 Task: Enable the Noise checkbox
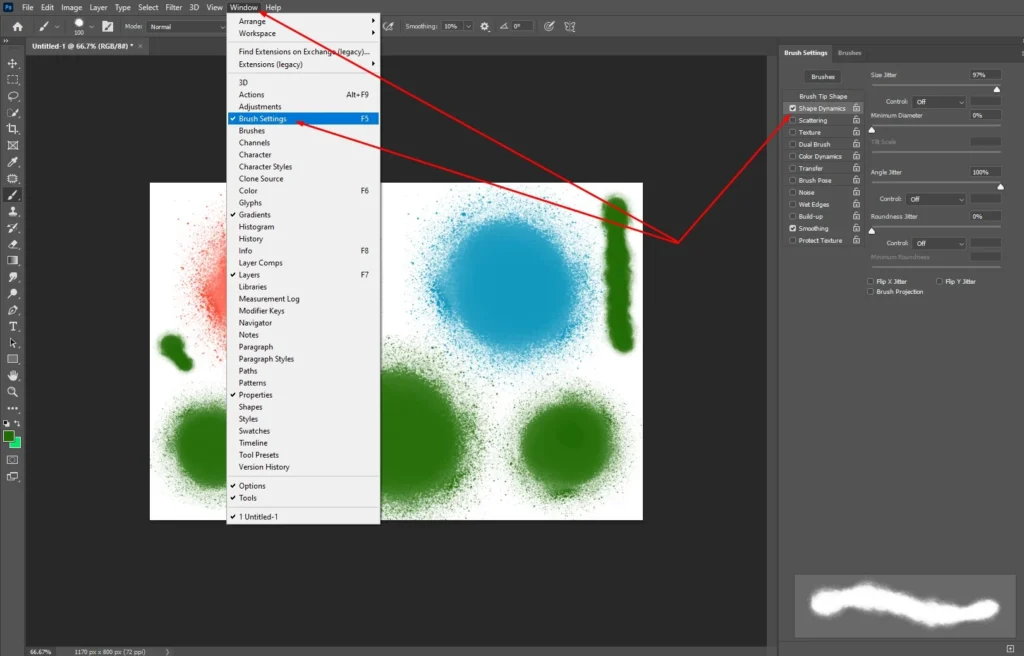pos(793,192)
